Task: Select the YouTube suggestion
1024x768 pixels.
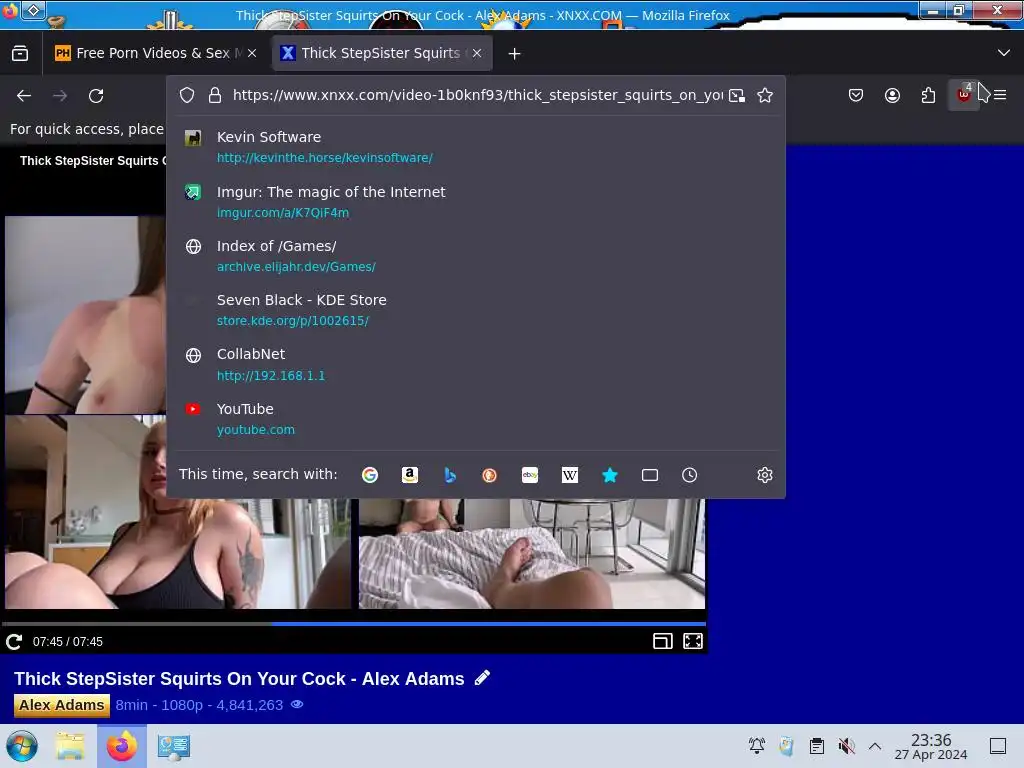Action: [475, 419]
